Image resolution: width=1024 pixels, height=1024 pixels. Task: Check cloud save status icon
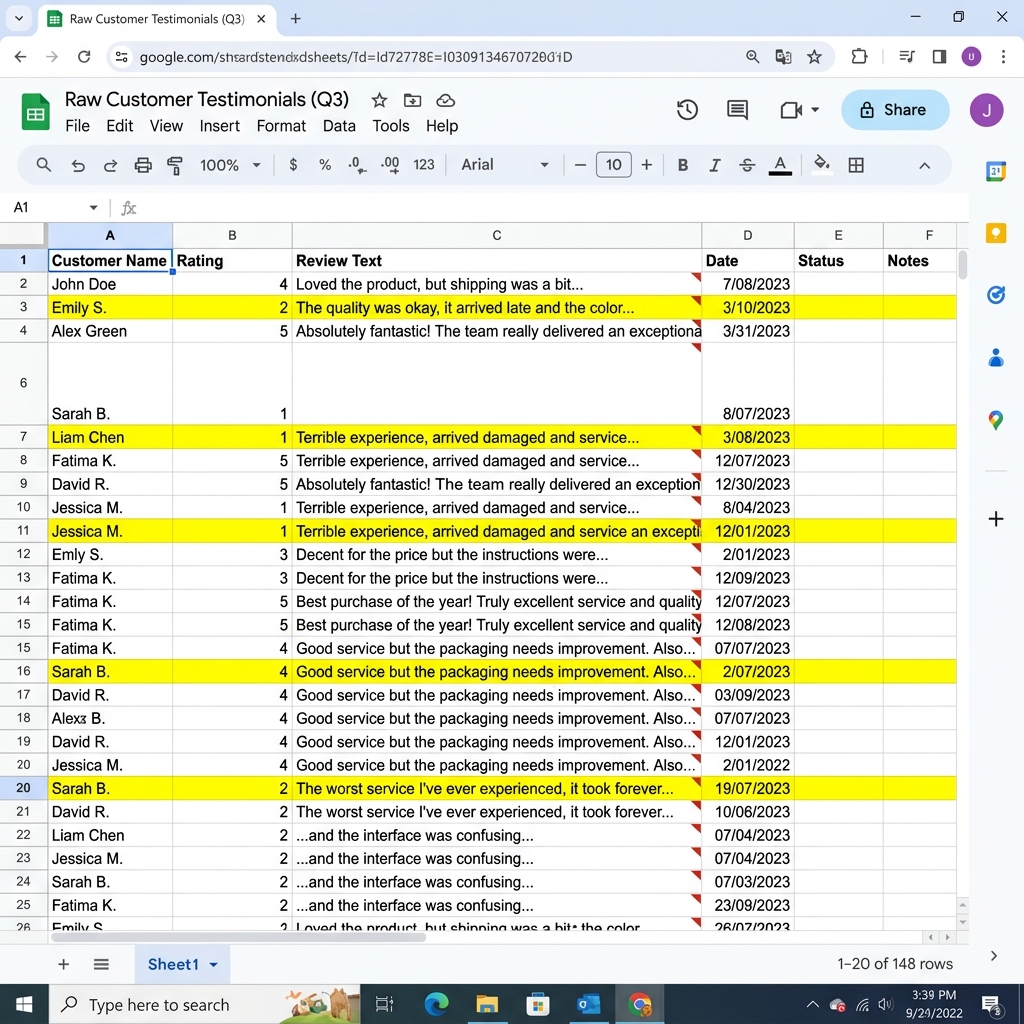[445, 101]
